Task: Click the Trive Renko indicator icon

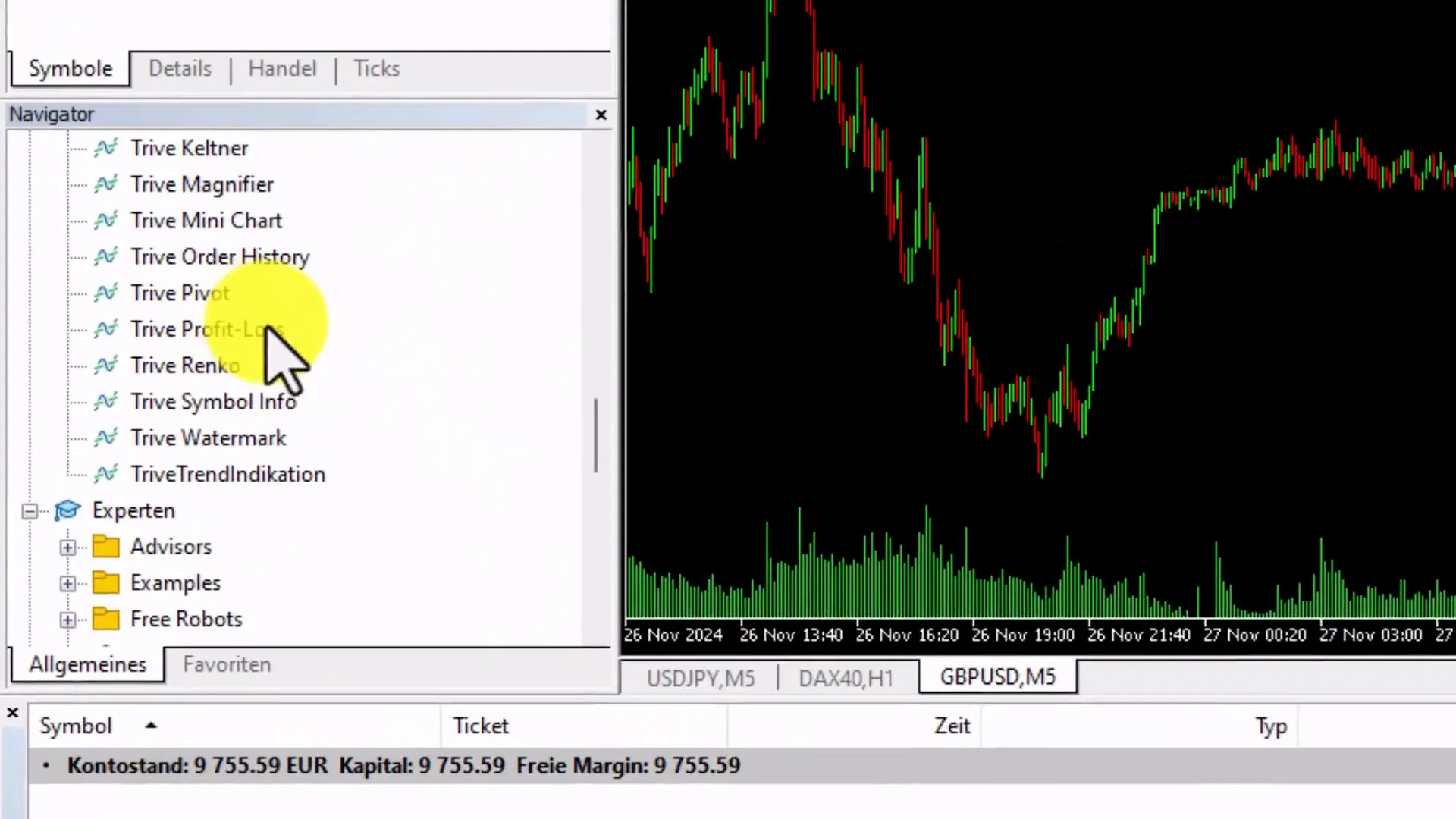Action: (x=106, y=366)
